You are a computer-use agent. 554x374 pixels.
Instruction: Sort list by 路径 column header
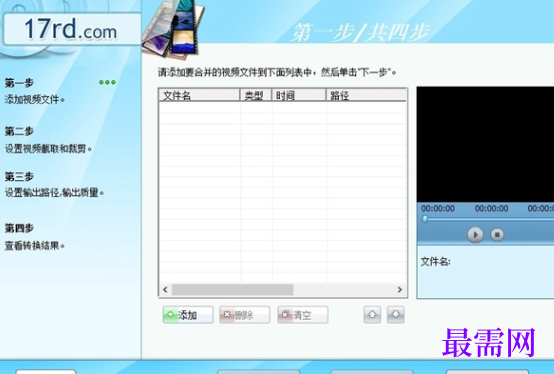tap(366, 95)
